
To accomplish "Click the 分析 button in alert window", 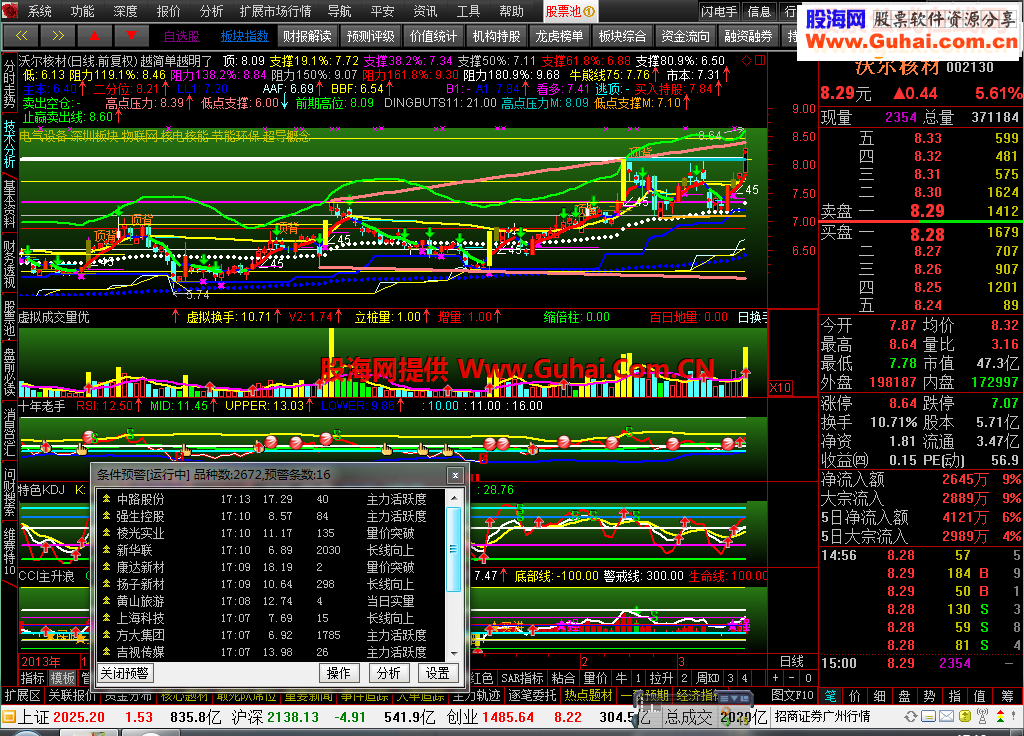I will pos(389,673).
